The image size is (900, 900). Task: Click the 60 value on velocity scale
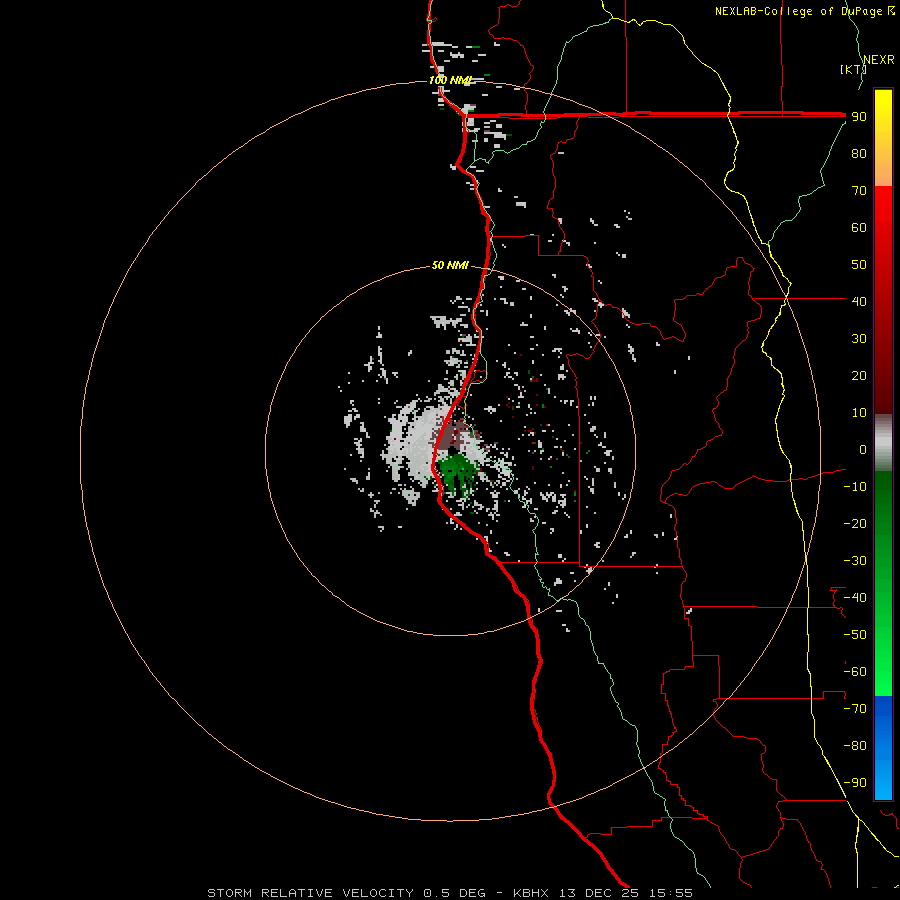[859, 227]
